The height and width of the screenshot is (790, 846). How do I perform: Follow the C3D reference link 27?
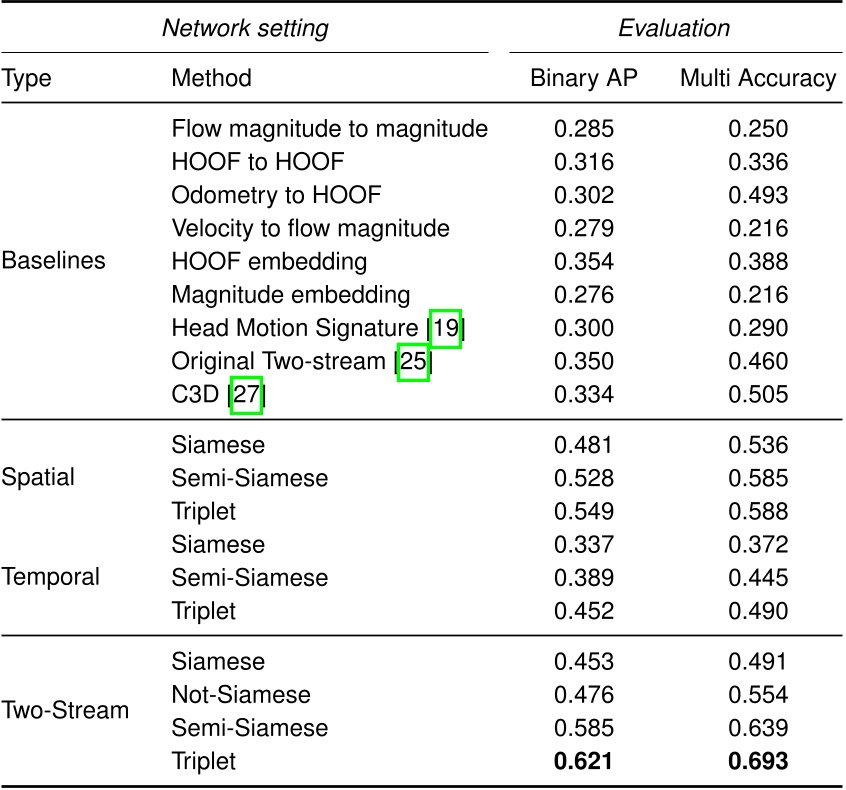[x=246, y=394]
